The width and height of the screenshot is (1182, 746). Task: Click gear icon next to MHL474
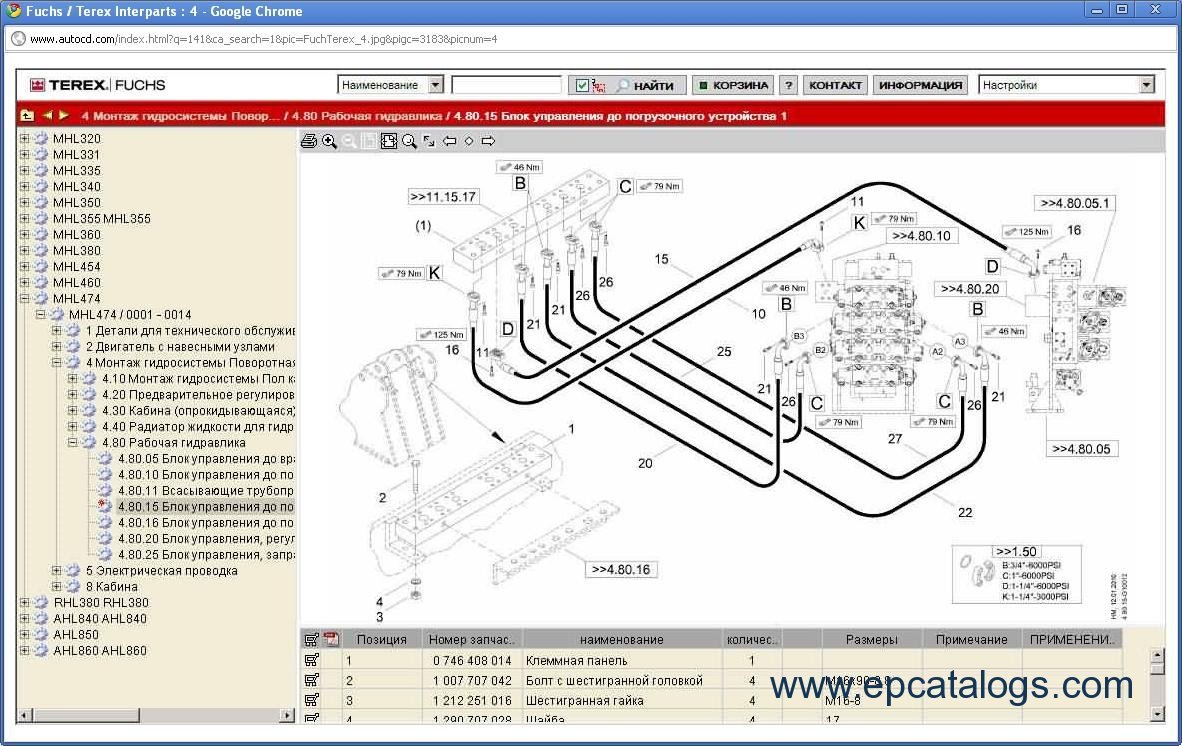41,298
